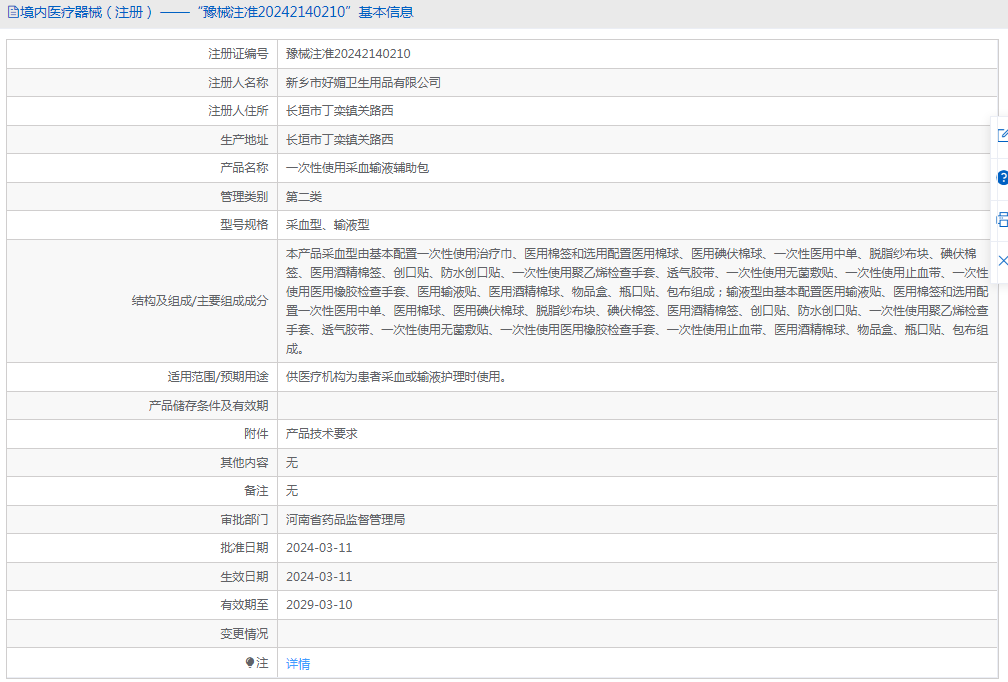The image size is (1008, 682).
Task: Click intended use text 供医疗机构为患者采血或输液护理时使用
Action: pyautogui.click(x=396, y=377)
